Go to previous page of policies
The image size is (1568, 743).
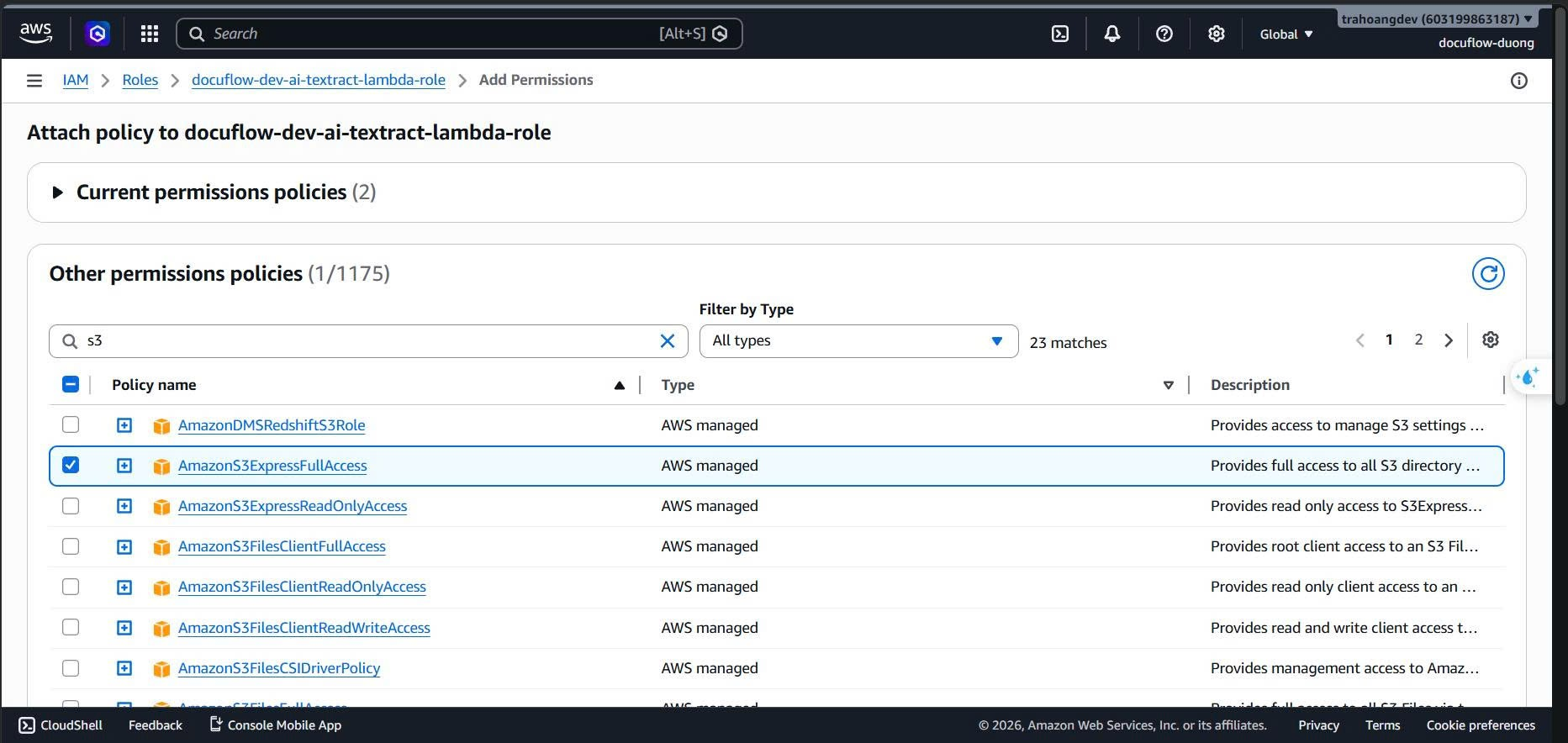[x=1360, y=340]
